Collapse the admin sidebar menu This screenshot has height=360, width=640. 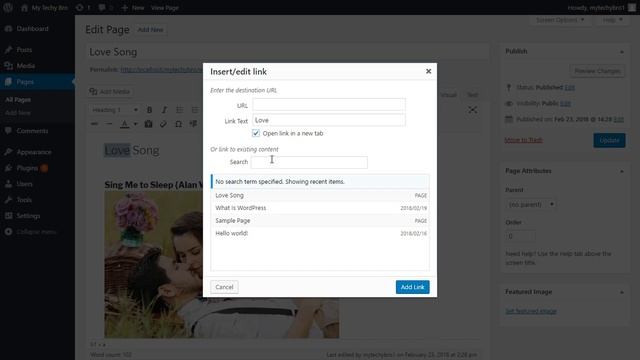(36, 231)
